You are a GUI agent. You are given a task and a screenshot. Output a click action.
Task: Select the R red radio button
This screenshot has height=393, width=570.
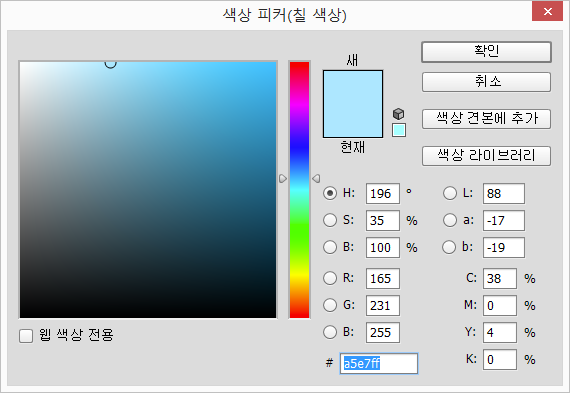(330, 278)
